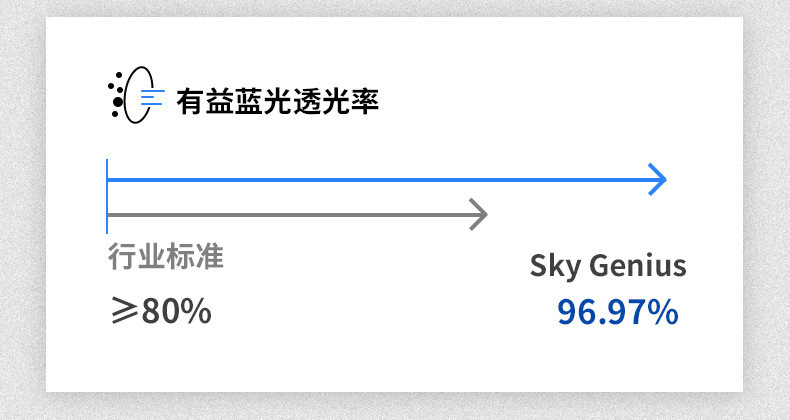Image resolution: width=790 pixels, height=420 pixels.
Task: Click the lens icon beside the title
Action: pyautogui.click(x=139, y=95)
